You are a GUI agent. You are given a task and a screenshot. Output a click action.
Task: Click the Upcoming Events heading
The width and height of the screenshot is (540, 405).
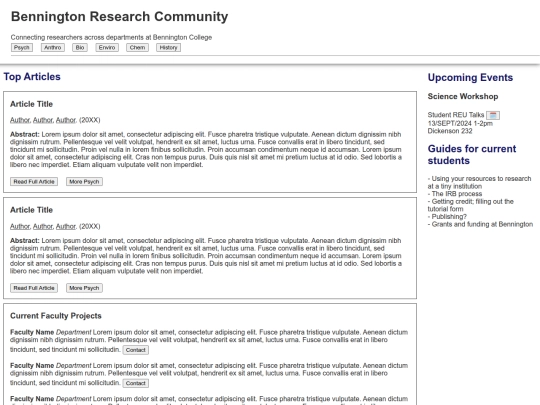tap(470, 77)
